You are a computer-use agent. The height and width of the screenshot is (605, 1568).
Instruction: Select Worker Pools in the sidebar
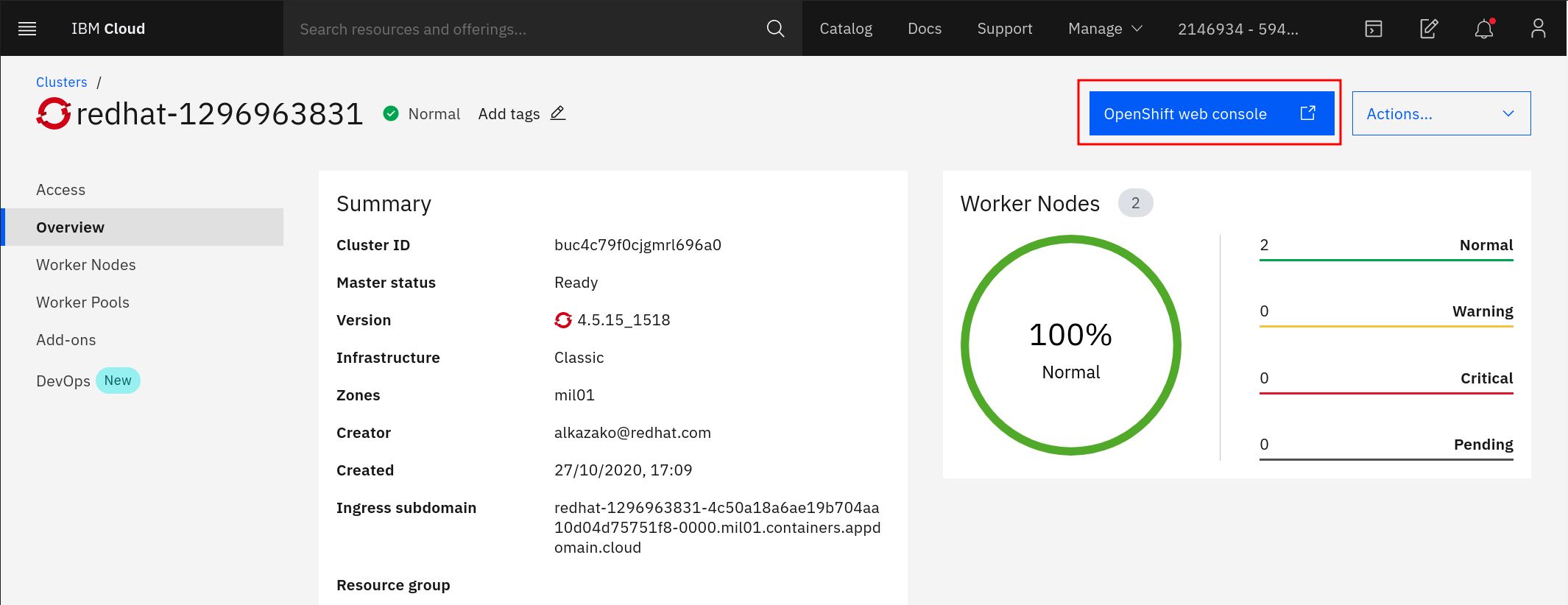(82, 302)
